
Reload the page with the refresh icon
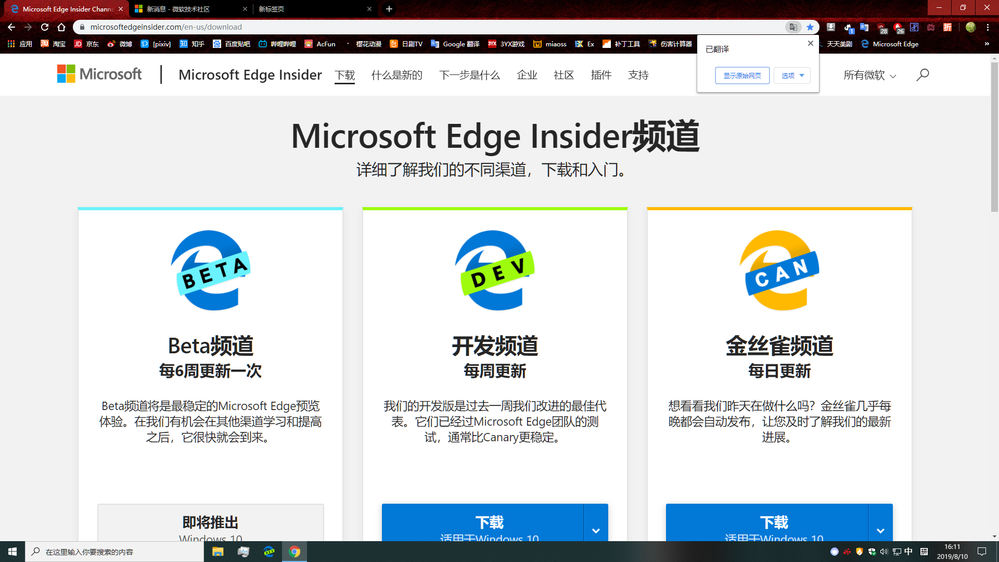click(45, 27)
